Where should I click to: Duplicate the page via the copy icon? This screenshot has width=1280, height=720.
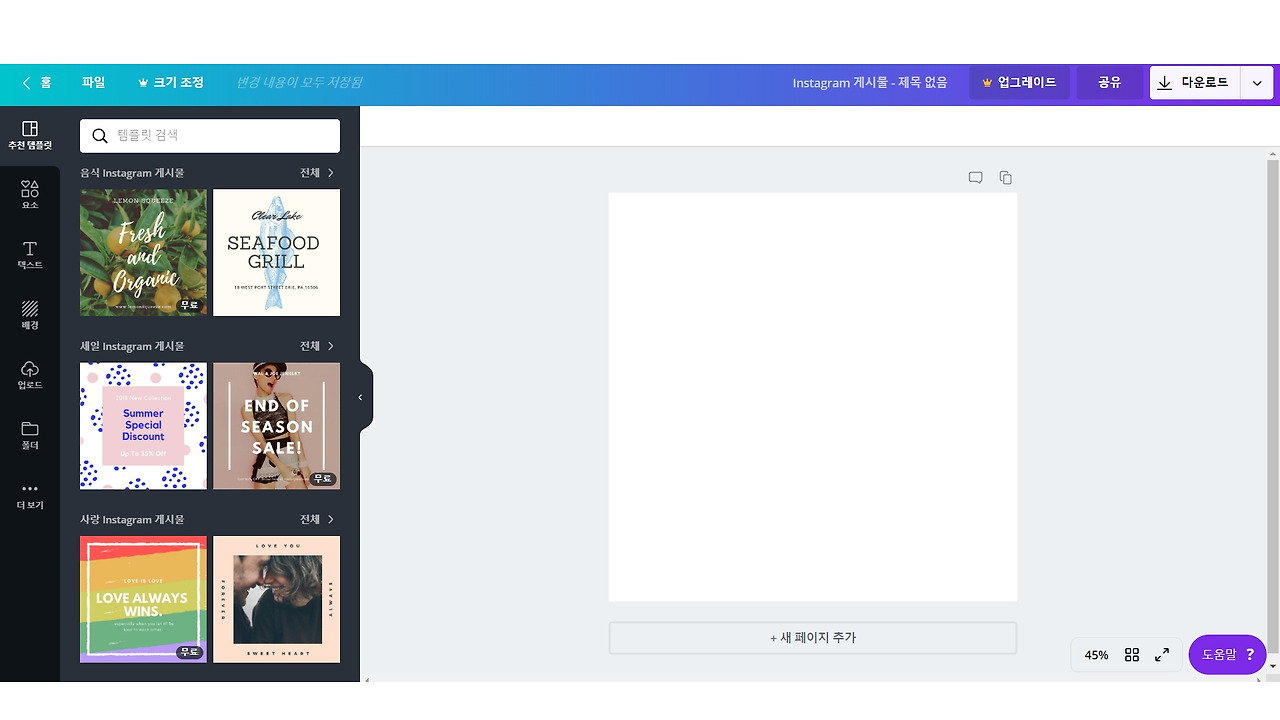1005,177
